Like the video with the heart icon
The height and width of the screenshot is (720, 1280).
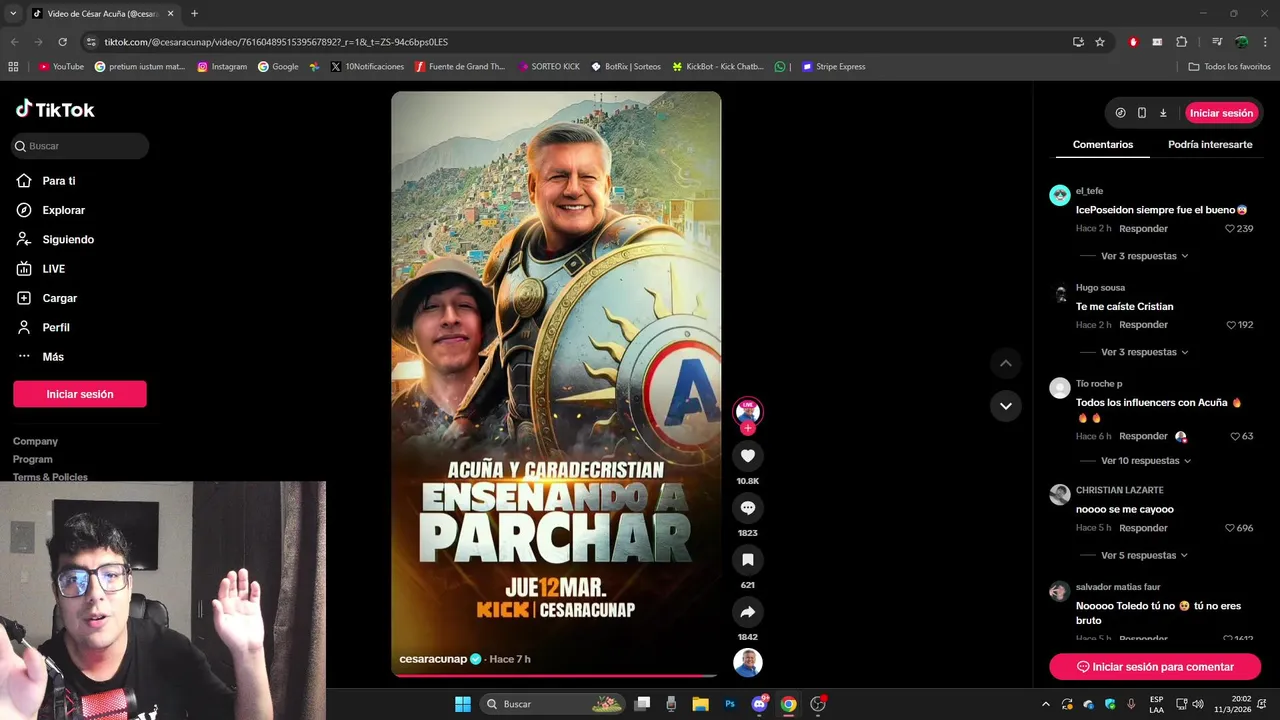(x=747, y=456)
